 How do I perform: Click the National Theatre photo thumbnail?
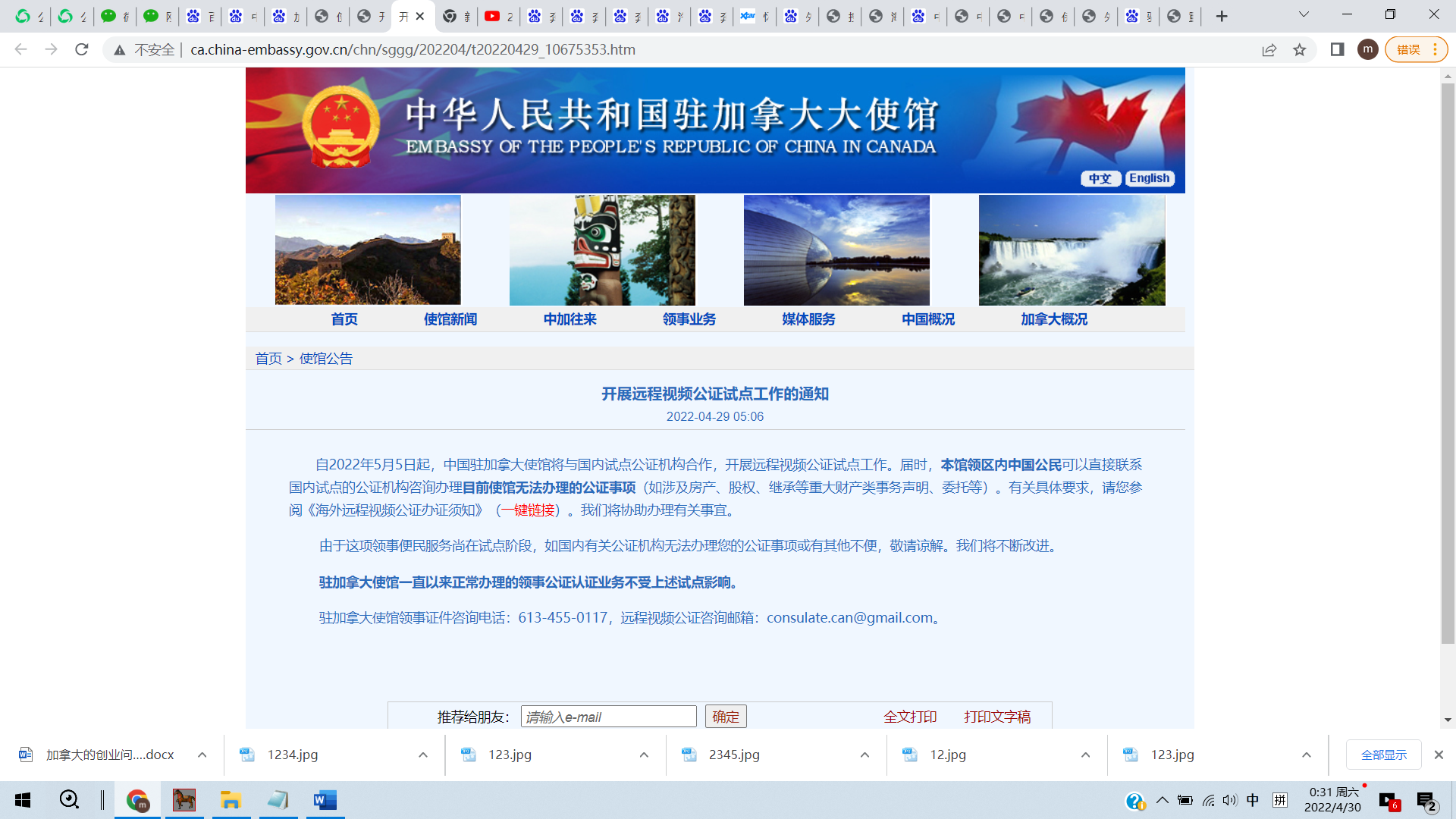point(836,250)
